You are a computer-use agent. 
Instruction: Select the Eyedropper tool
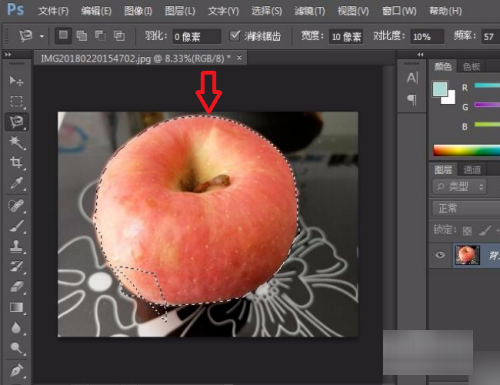click(x=16, y=183)
